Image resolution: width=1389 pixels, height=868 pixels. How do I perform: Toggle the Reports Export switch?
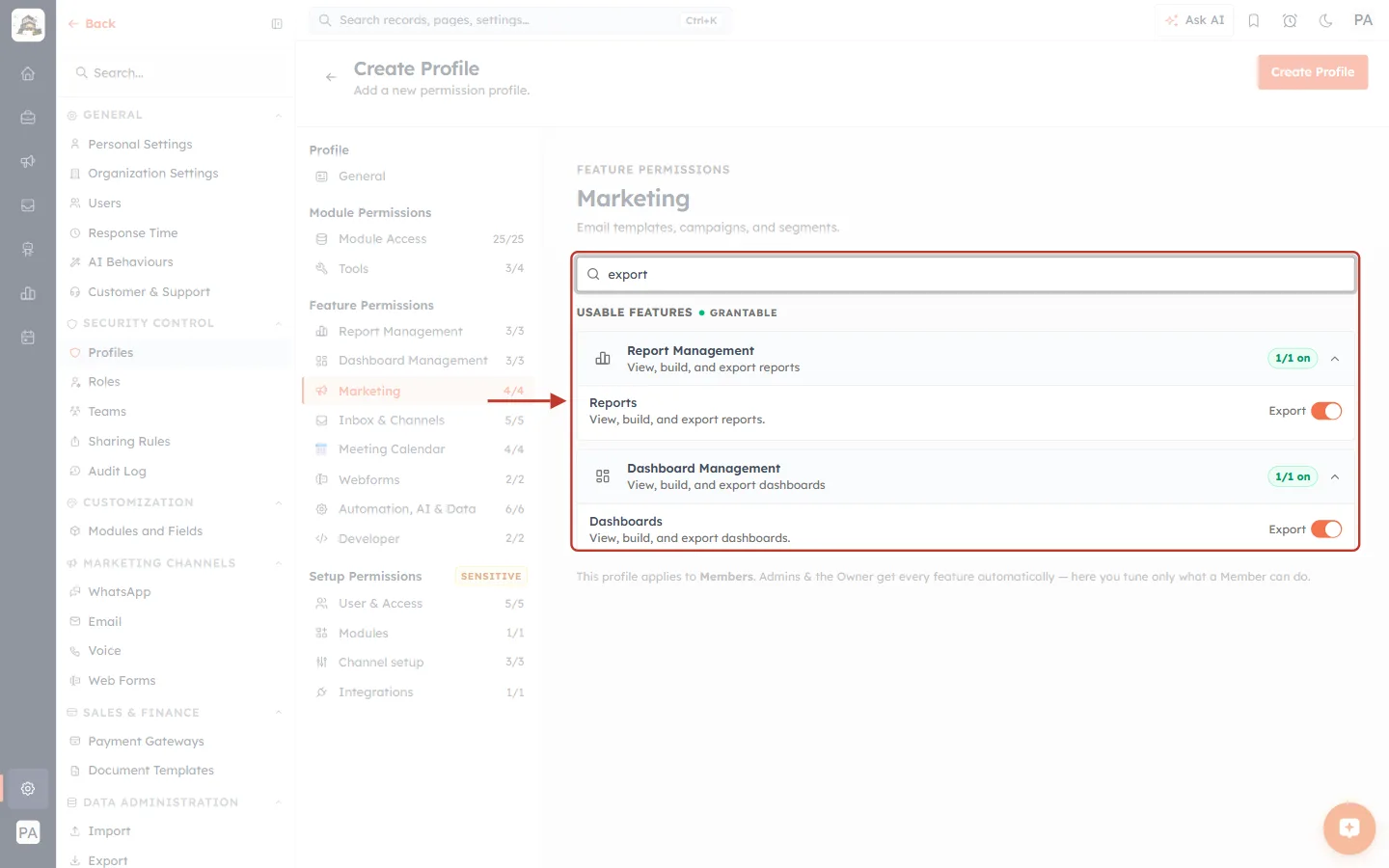click(1326, 411)
